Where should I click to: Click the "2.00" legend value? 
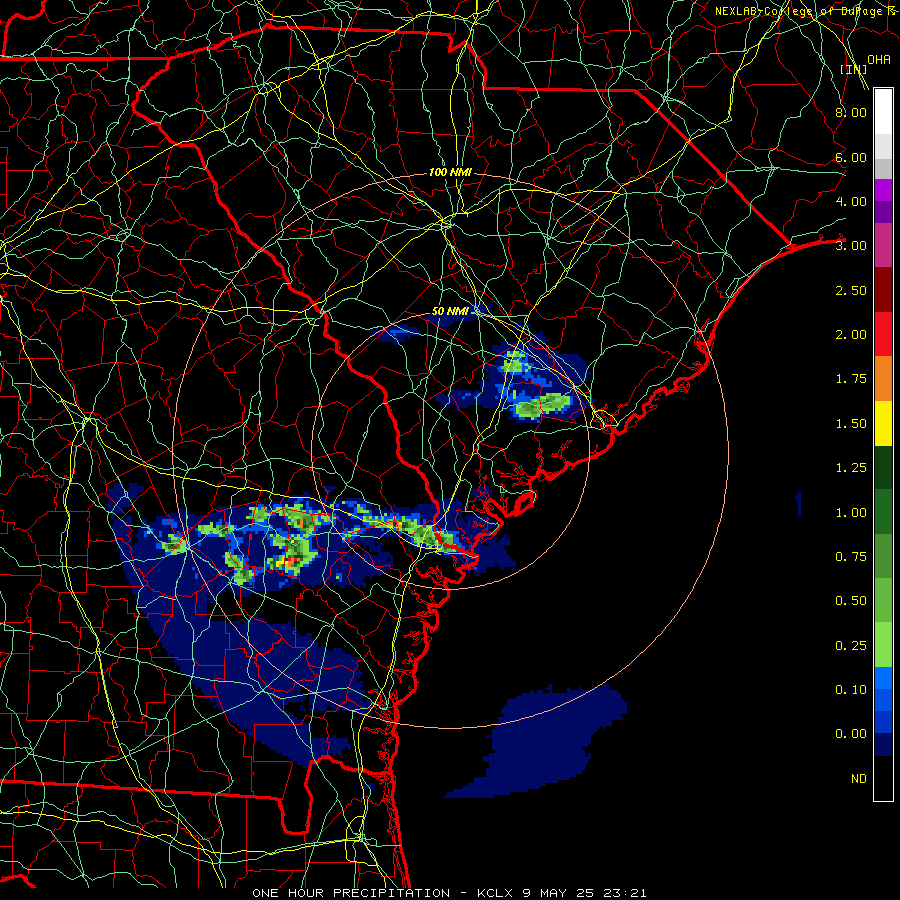point(851,335)
